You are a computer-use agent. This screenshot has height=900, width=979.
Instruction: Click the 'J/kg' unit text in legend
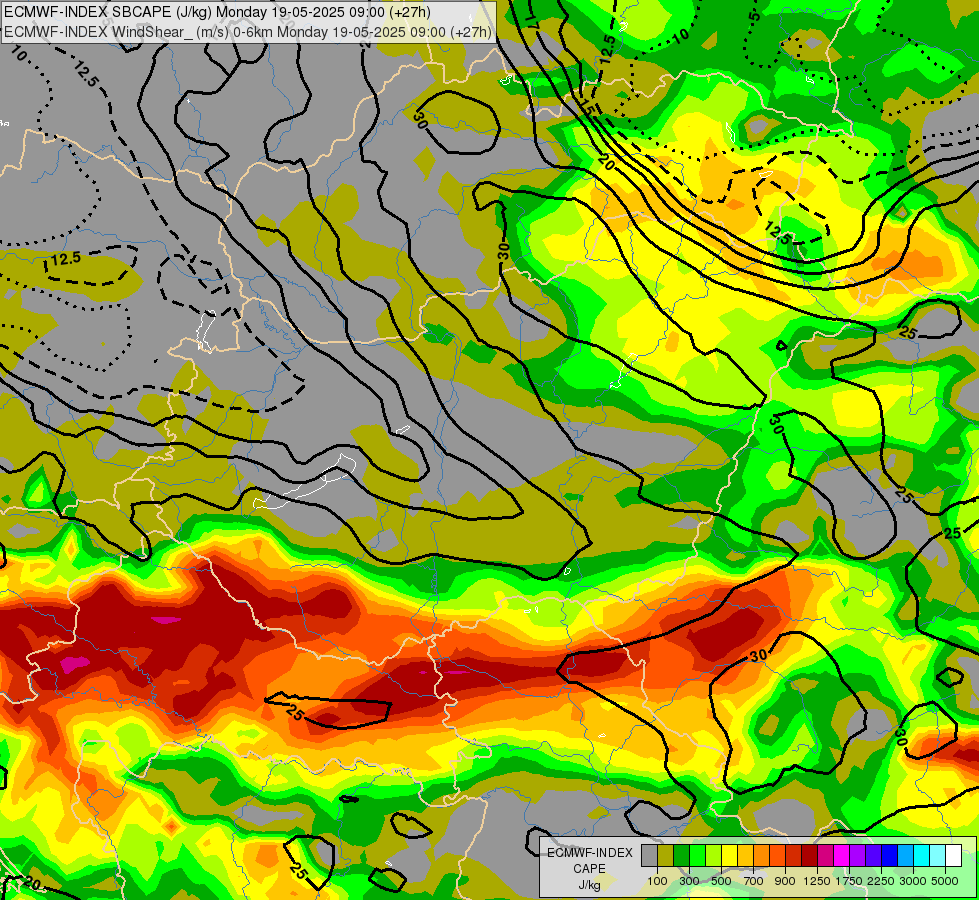click(x=589, y=885)
